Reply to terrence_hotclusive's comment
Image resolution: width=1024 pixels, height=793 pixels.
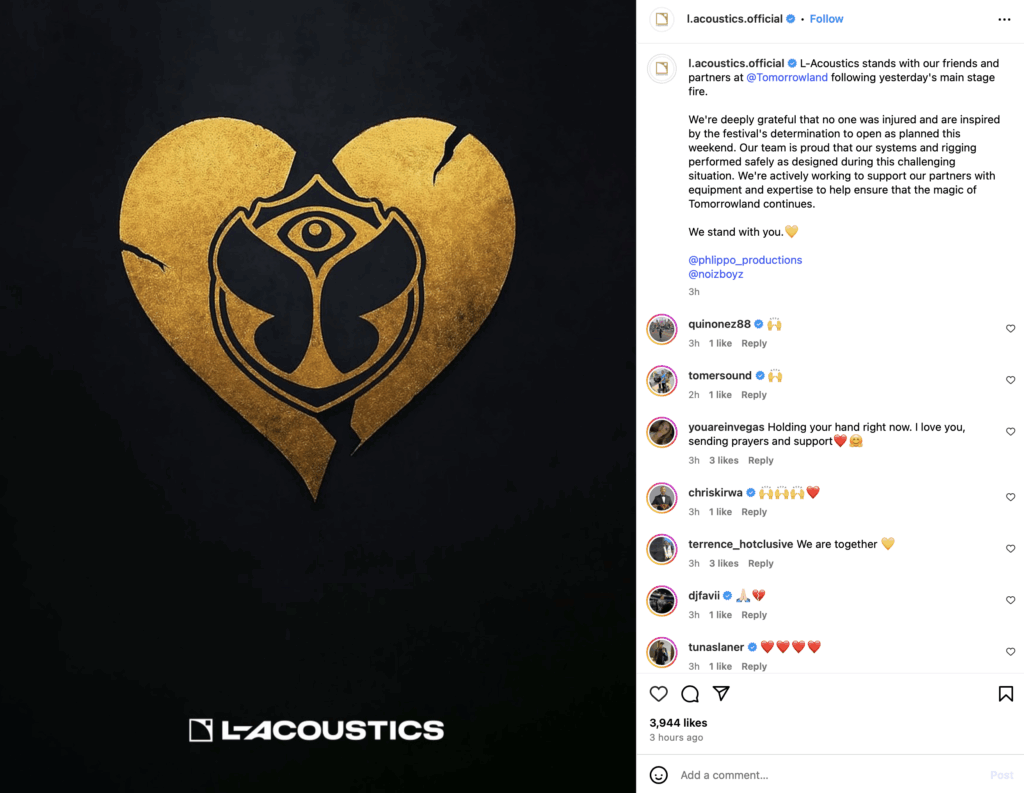760,563
